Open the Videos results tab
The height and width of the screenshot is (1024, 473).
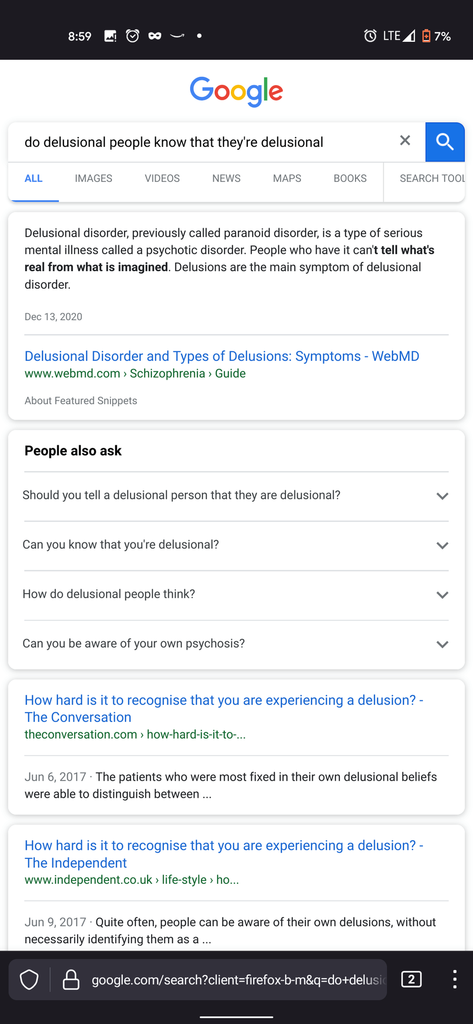click(x=162, y=178)
